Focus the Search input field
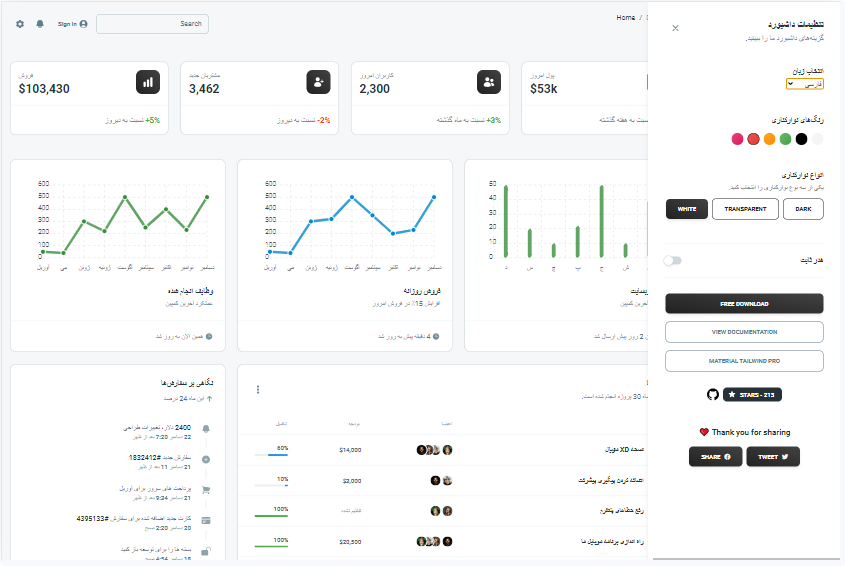845x566 pixels. [x=153, y=24]
